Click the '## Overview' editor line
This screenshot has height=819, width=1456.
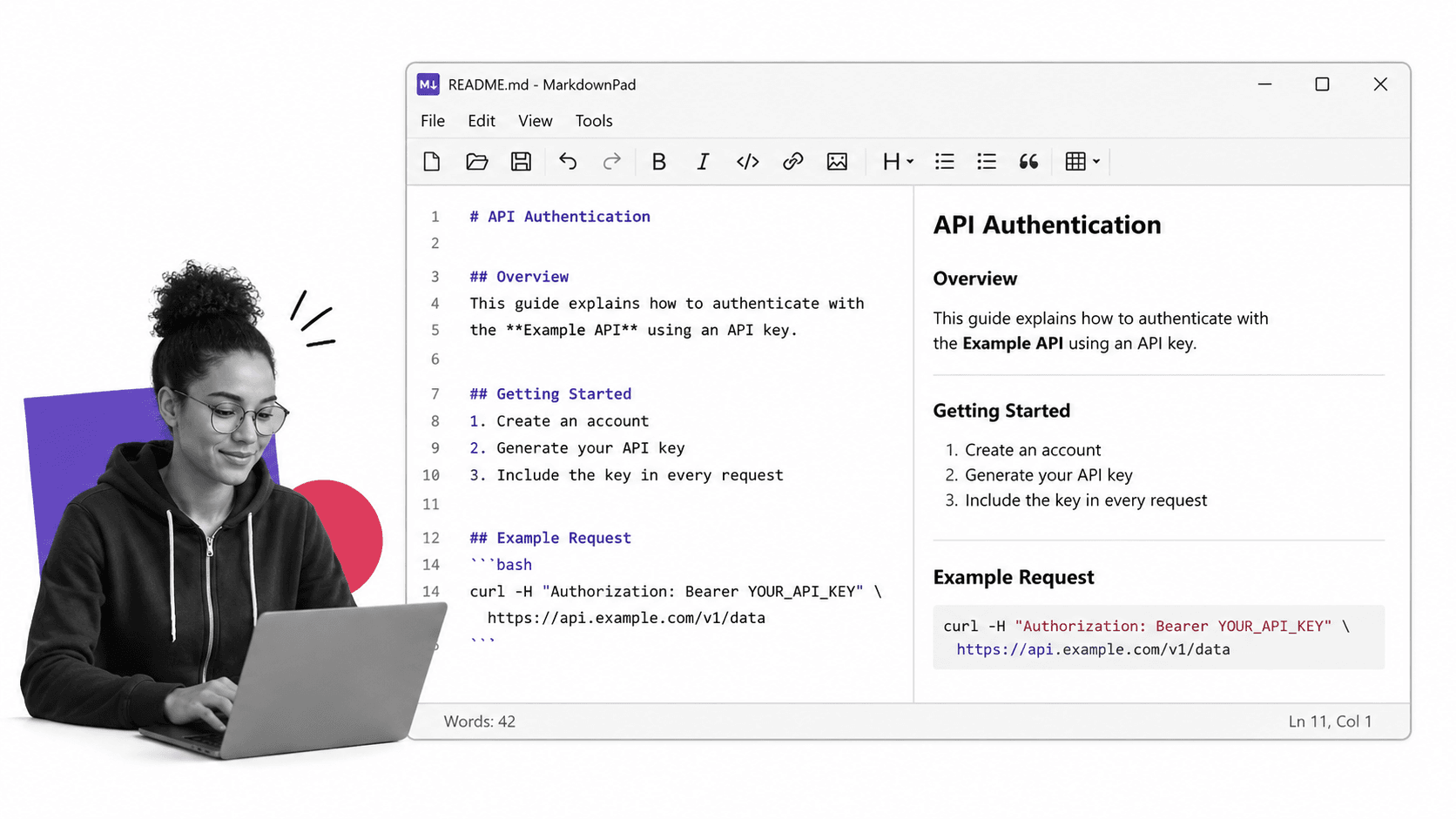519,277
